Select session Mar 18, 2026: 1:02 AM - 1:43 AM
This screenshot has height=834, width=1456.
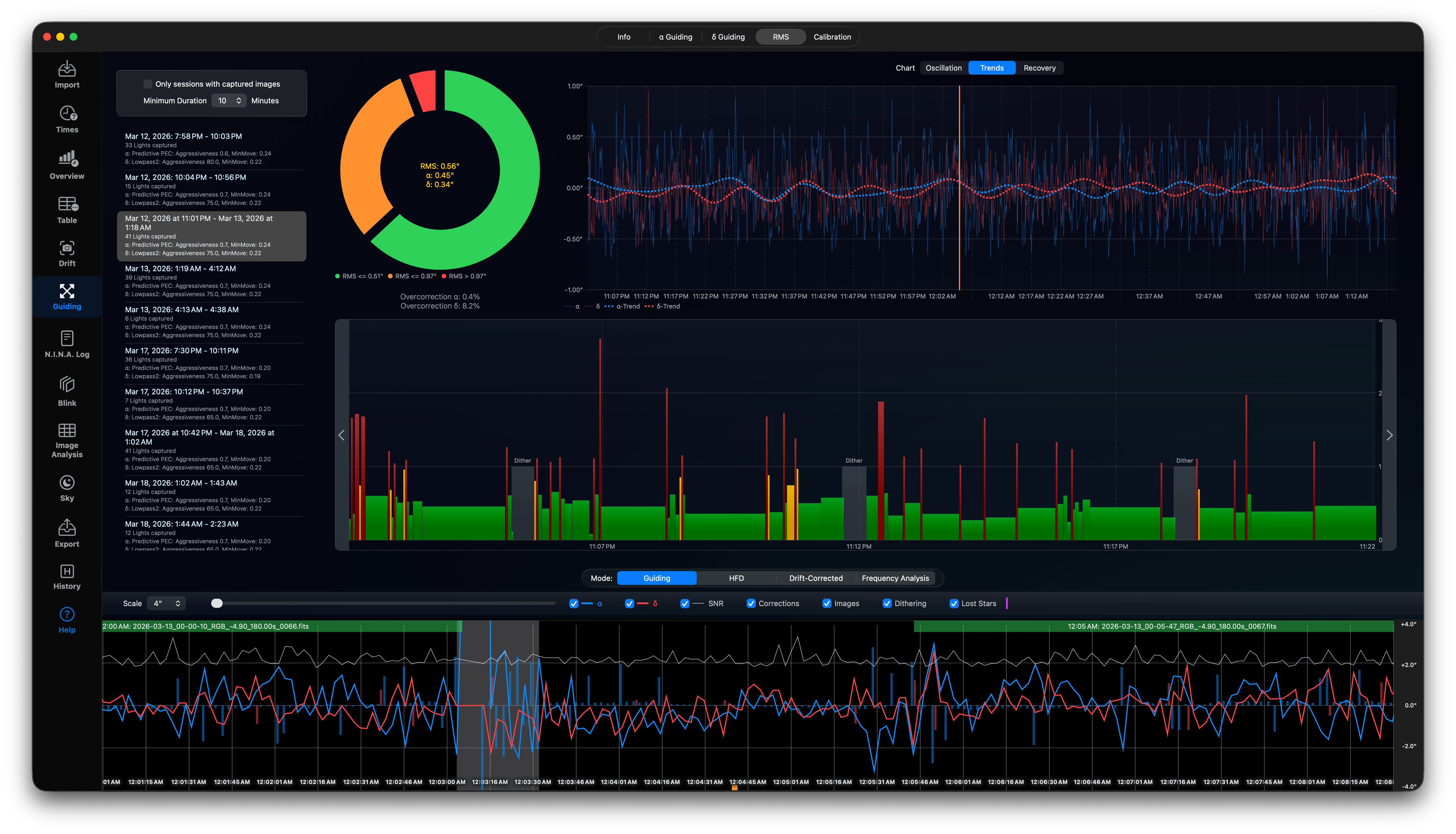pyautogui.click(x=211, y=496)
